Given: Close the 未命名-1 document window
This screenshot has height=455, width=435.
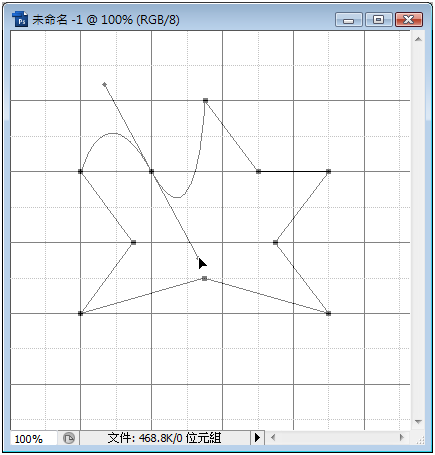Looking at the screenshot, I should tap(409, 20).
